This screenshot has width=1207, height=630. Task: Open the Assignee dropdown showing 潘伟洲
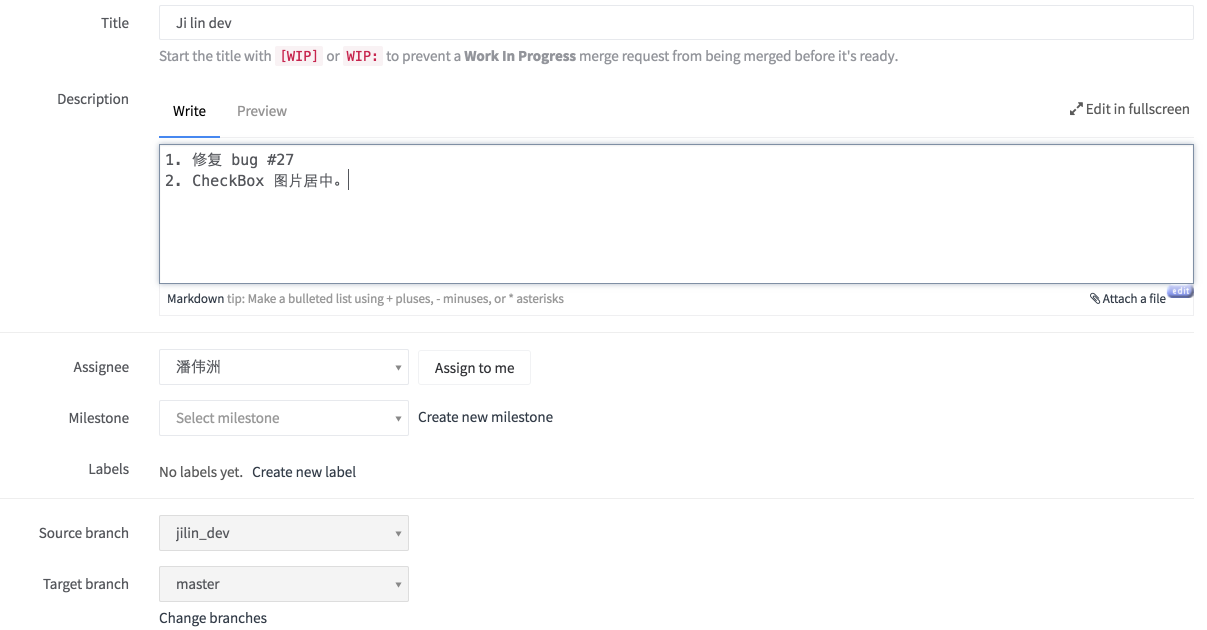(284, 367)
